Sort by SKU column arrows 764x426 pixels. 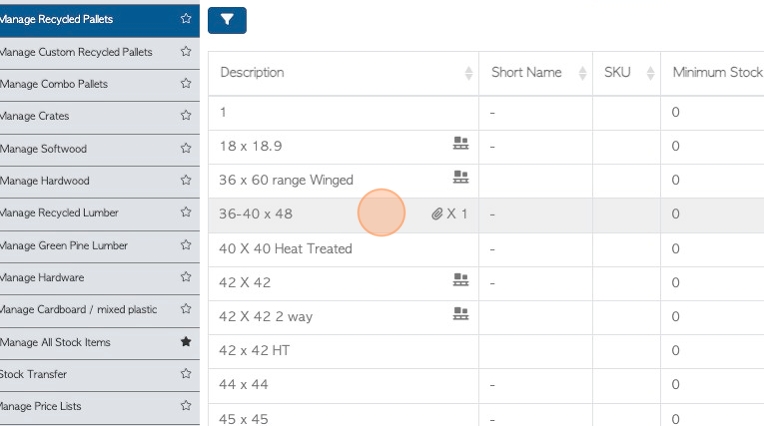point(650,73)
